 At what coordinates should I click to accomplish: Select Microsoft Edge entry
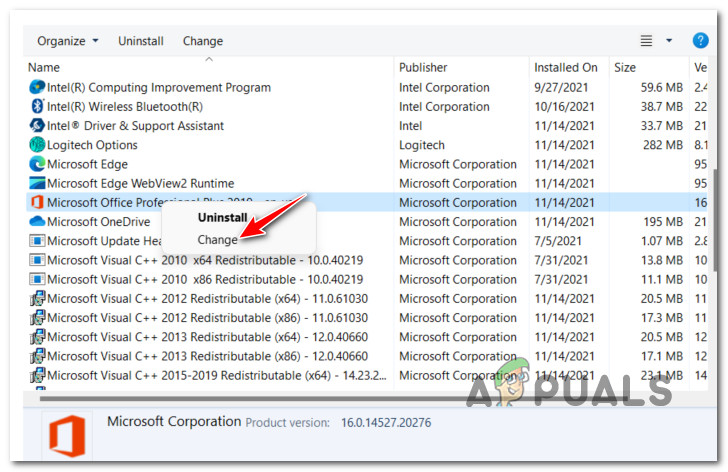87,164
